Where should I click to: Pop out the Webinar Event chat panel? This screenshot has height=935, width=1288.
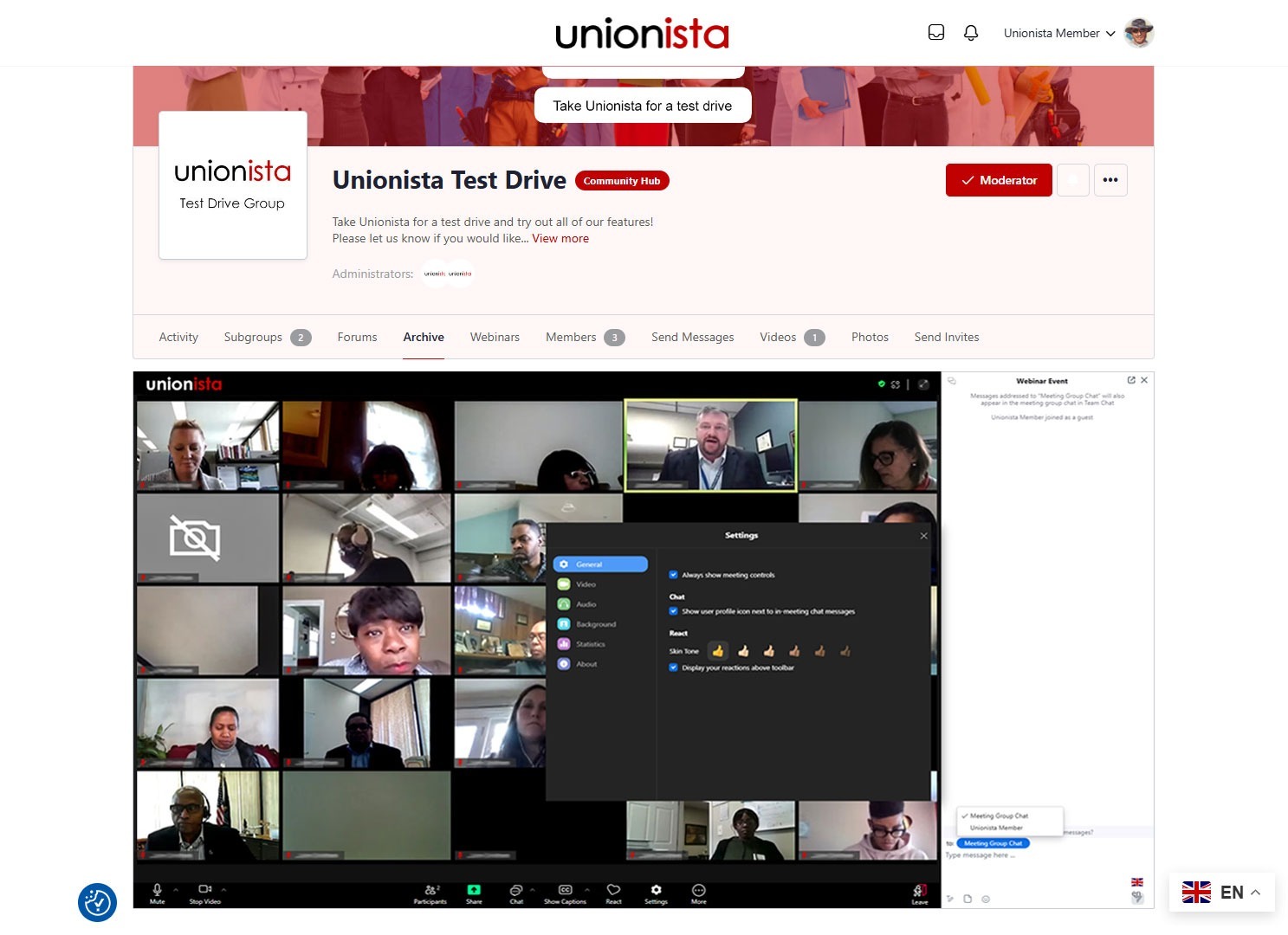pos(1131,380)
